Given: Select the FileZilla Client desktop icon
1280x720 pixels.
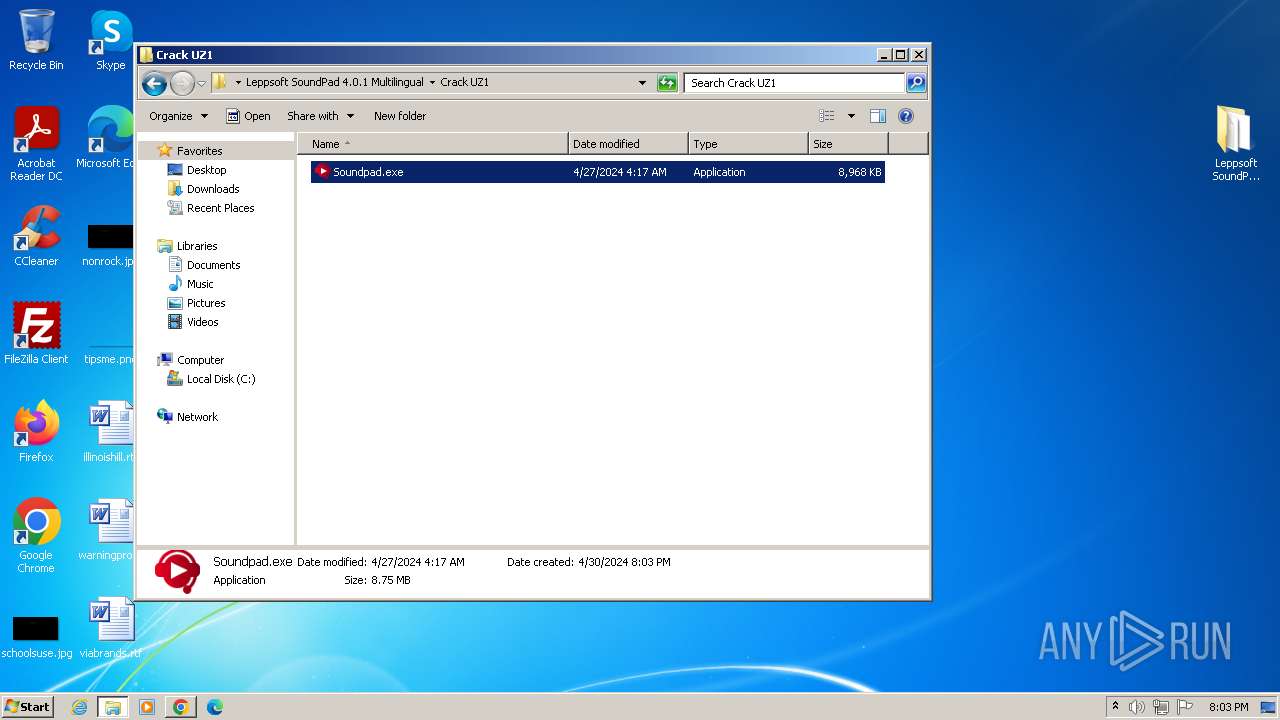Looking at the screenshot, I should pyautogui.click(x=36, y=333).
